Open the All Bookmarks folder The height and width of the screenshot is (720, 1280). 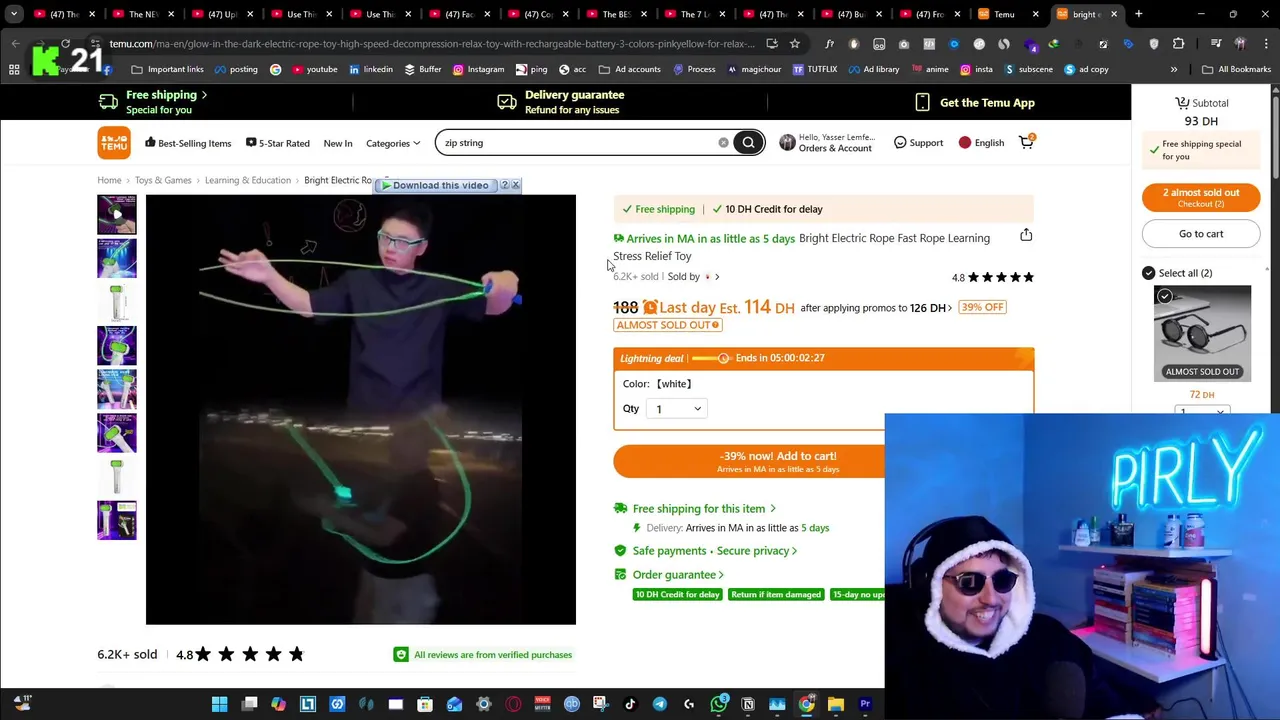click(x=1236, y=69)
